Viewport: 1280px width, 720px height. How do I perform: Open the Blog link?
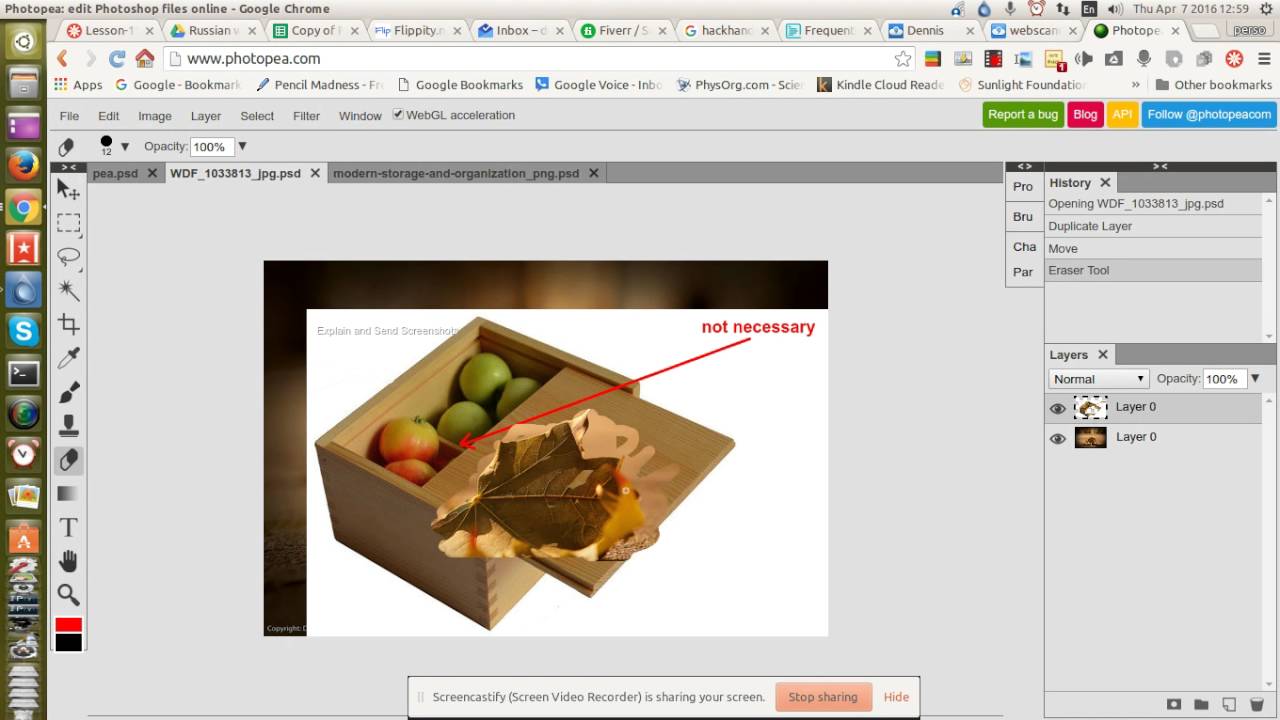(1085, 115)
